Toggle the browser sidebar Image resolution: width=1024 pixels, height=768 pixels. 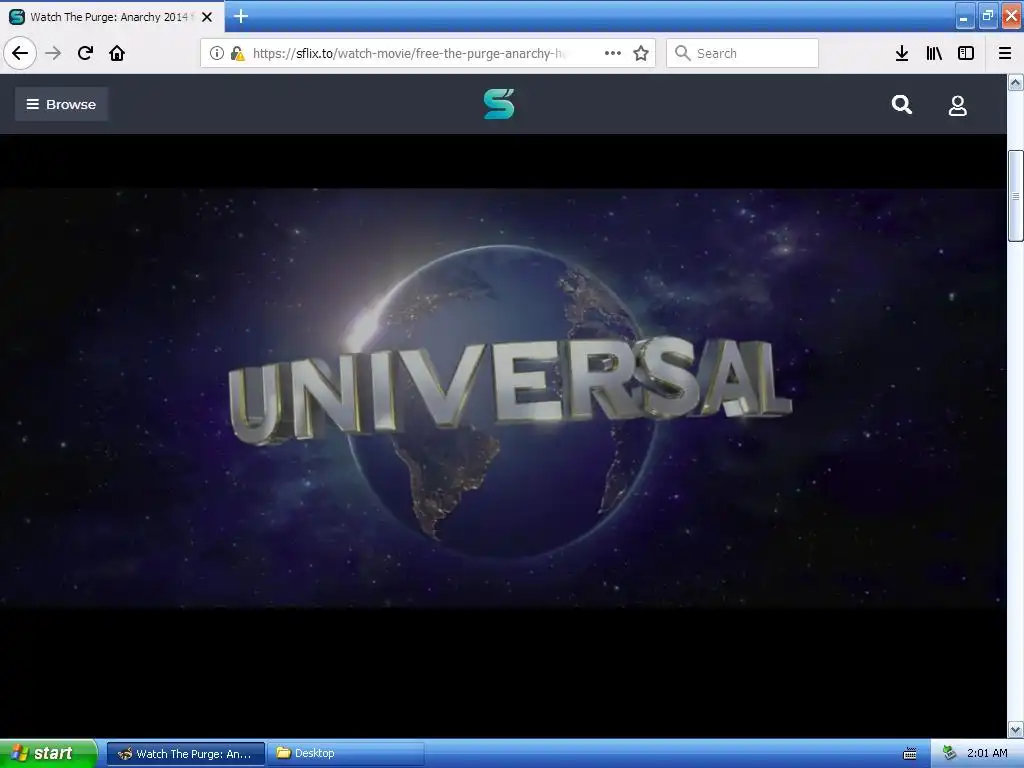click(966, 53)
